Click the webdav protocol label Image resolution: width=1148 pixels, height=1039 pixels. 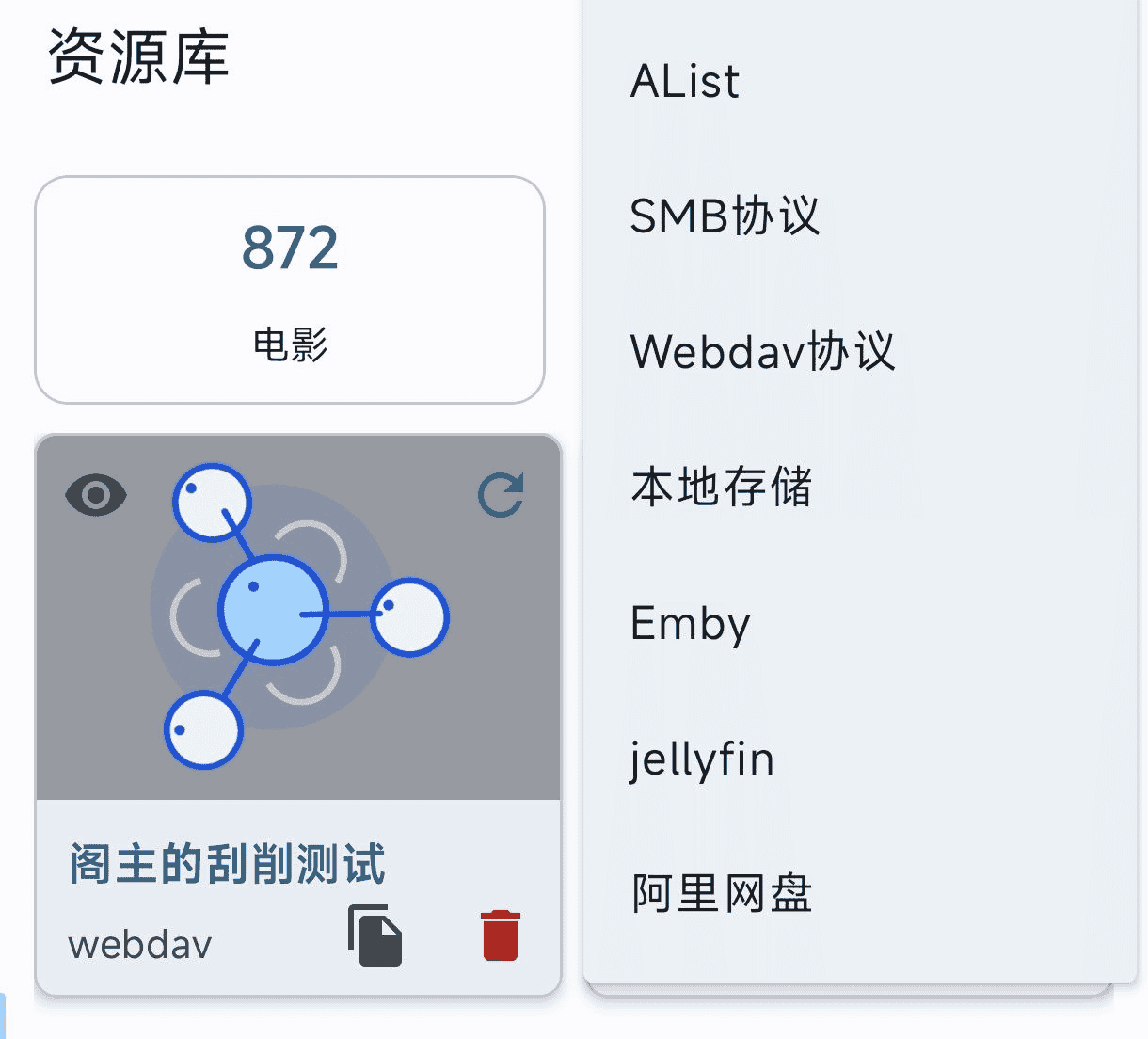click(138, 944)
